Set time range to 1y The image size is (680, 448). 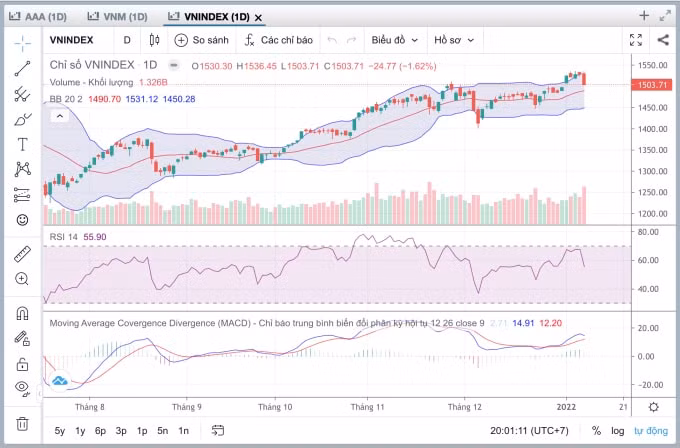pyautogui.click(x=80, y=431)
